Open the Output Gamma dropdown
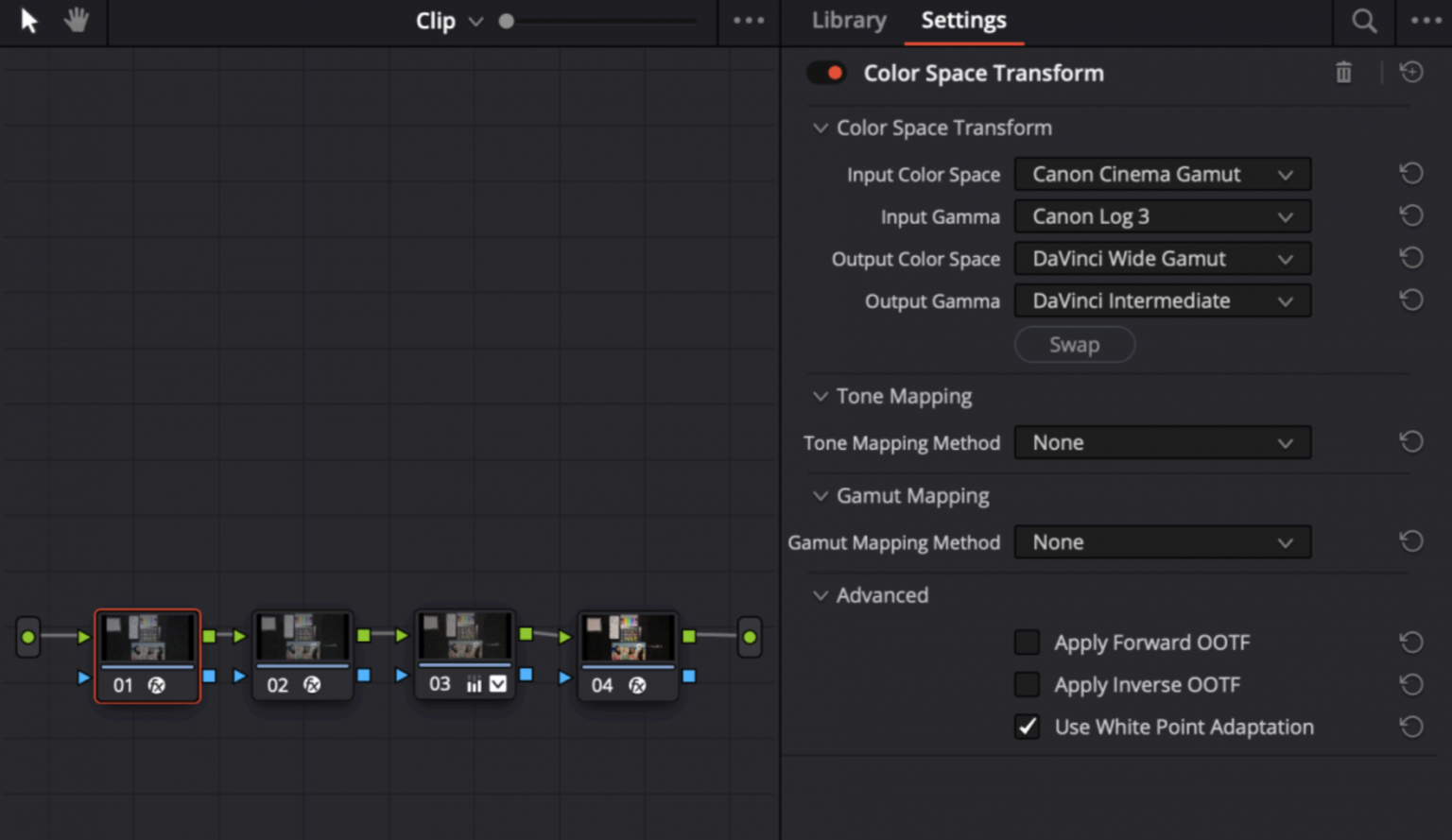1452x840 pixels. [x=1162, y=301]
